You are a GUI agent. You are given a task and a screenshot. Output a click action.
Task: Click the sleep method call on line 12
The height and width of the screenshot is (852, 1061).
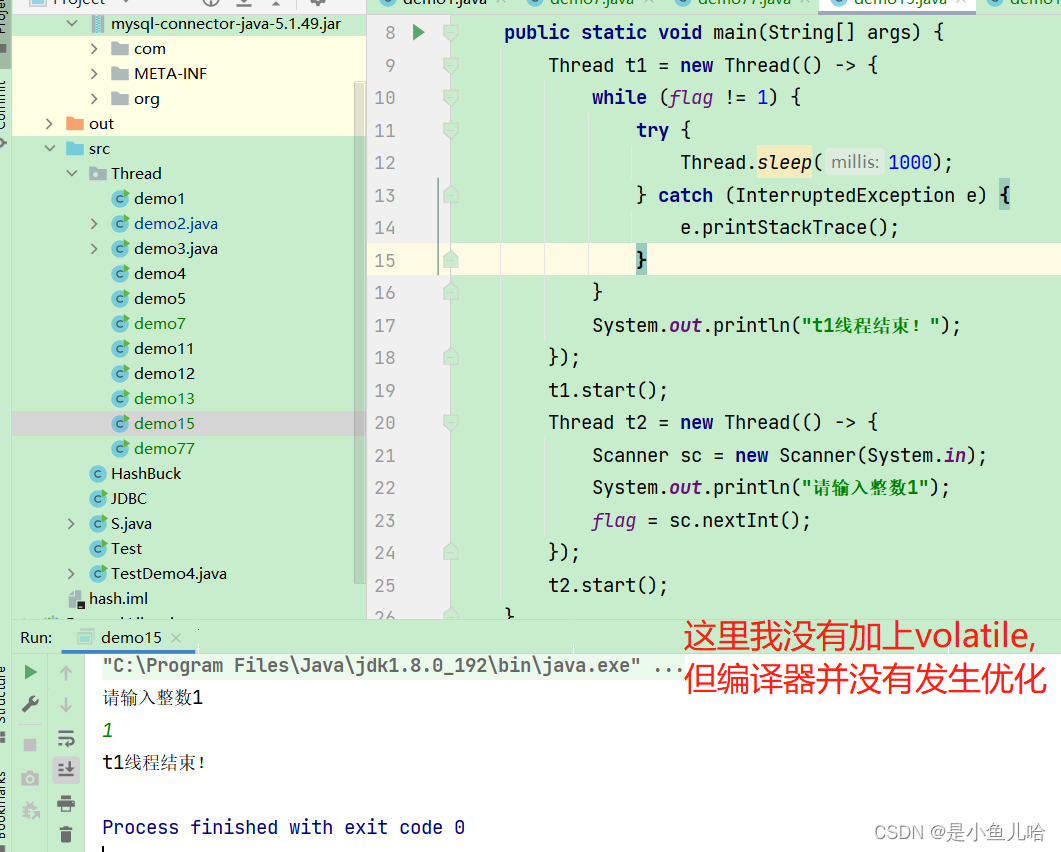pos(784,162)
